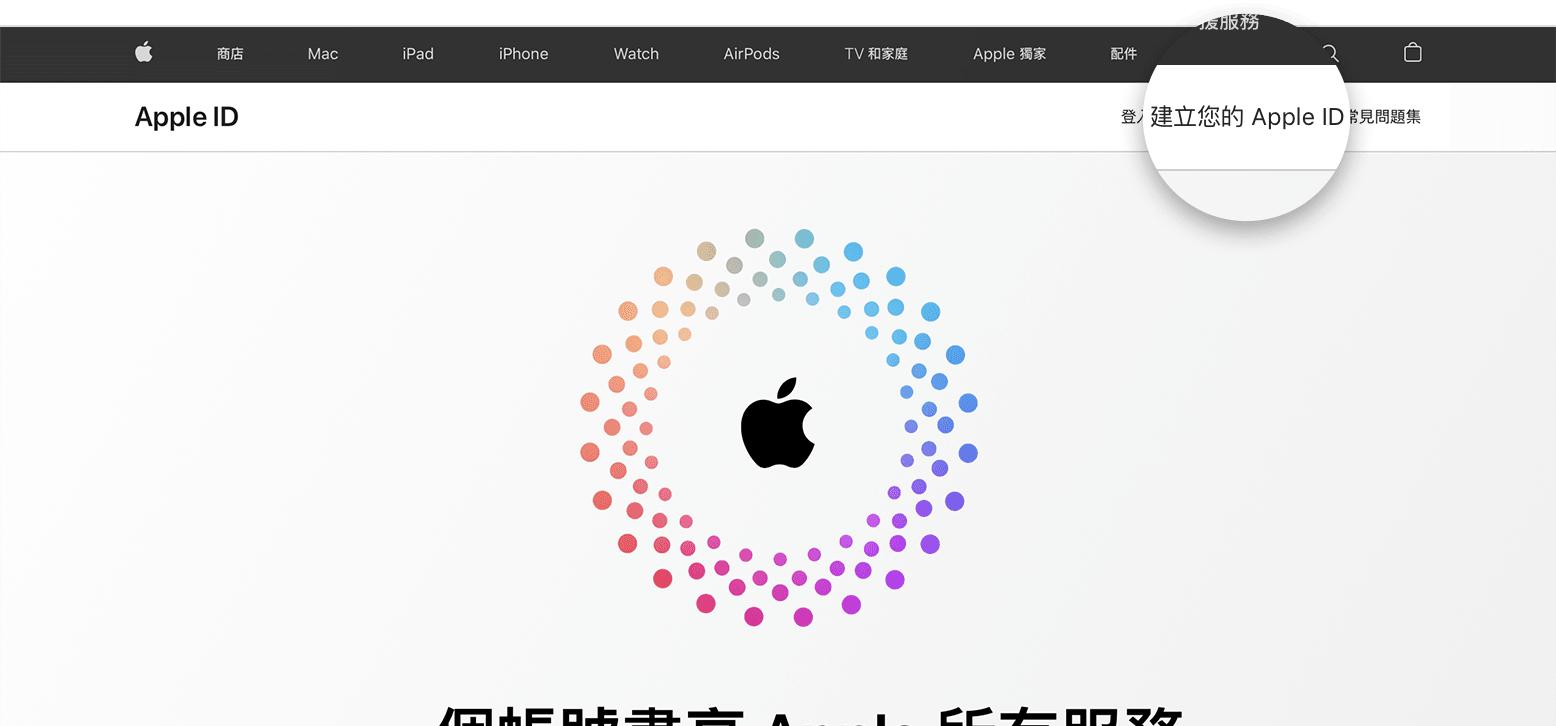Screen dimensions: 1556x726
Task: Go to TV 和家庭 section
Action: (x=876, y=54)
